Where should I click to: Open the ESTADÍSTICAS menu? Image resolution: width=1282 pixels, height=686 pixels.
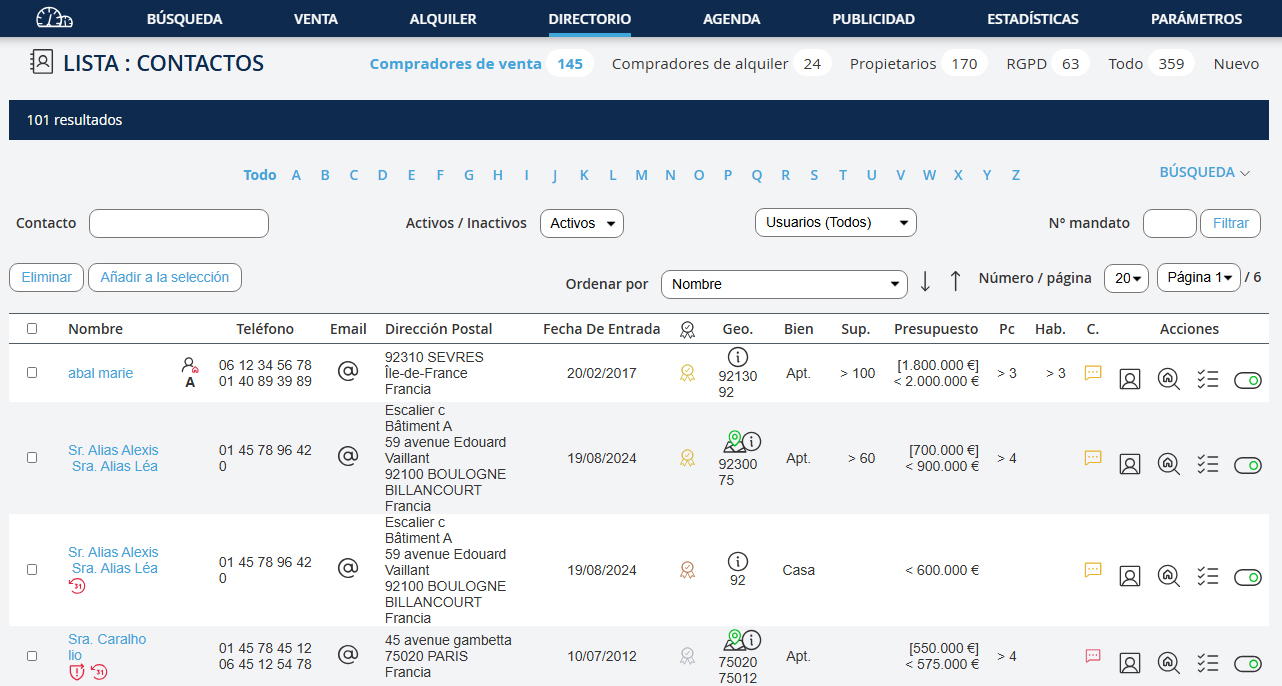pyautogui.click(x=1032, y=19)
